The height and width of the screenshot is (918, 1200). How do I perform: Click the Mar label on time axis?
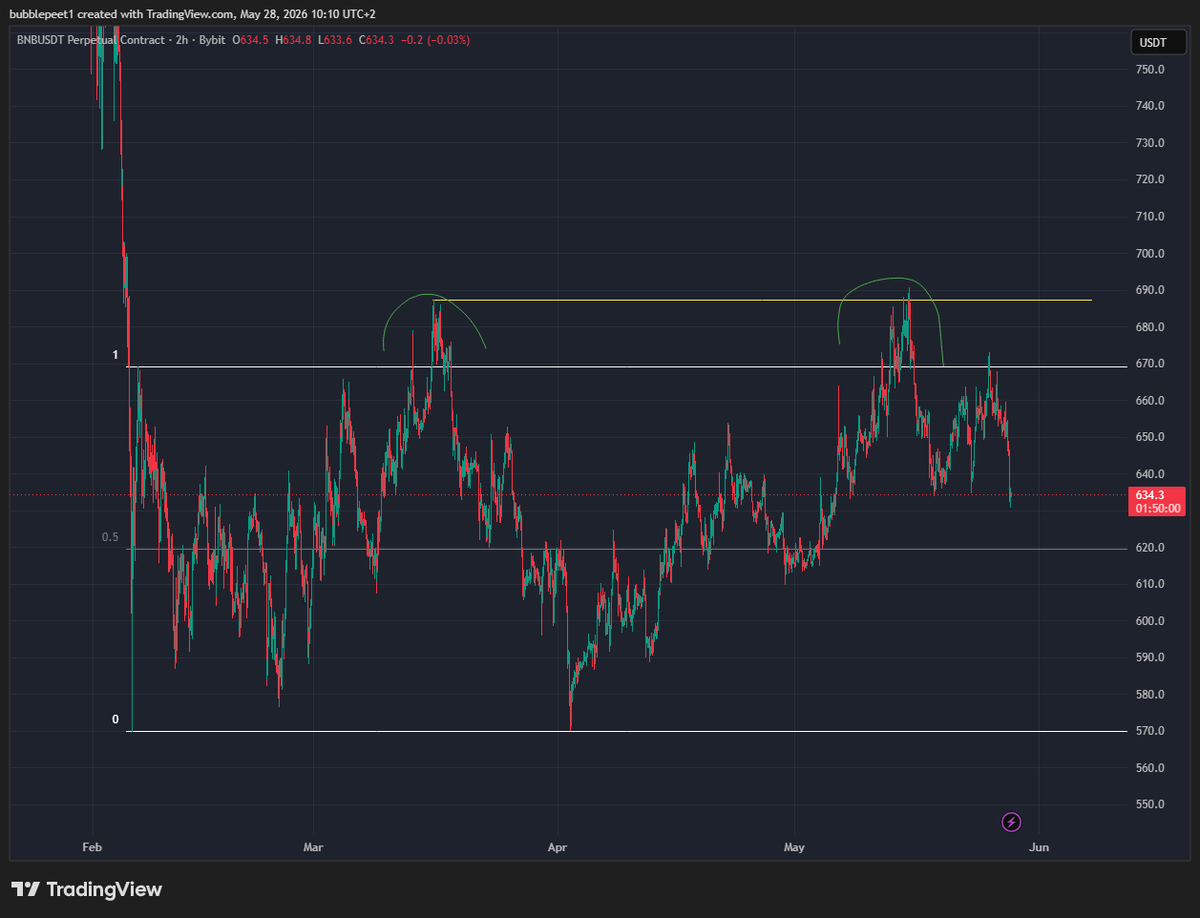click(x=314, y=847)
